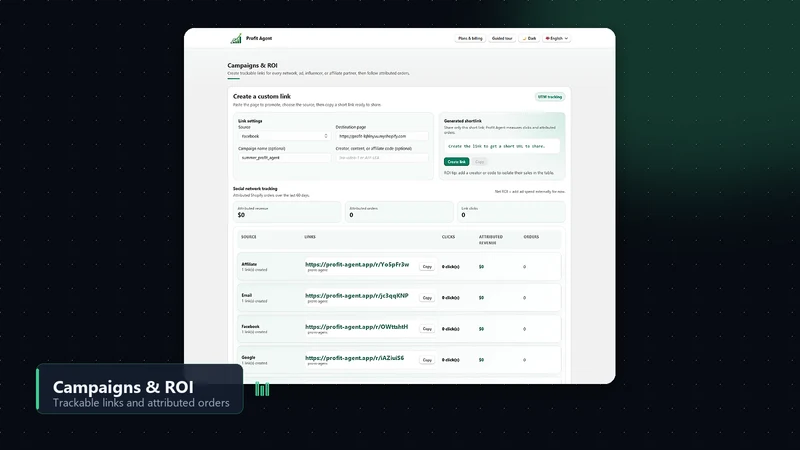Click the disabled Copy button beside Create link
800x450 pixels.
point(479,162)
